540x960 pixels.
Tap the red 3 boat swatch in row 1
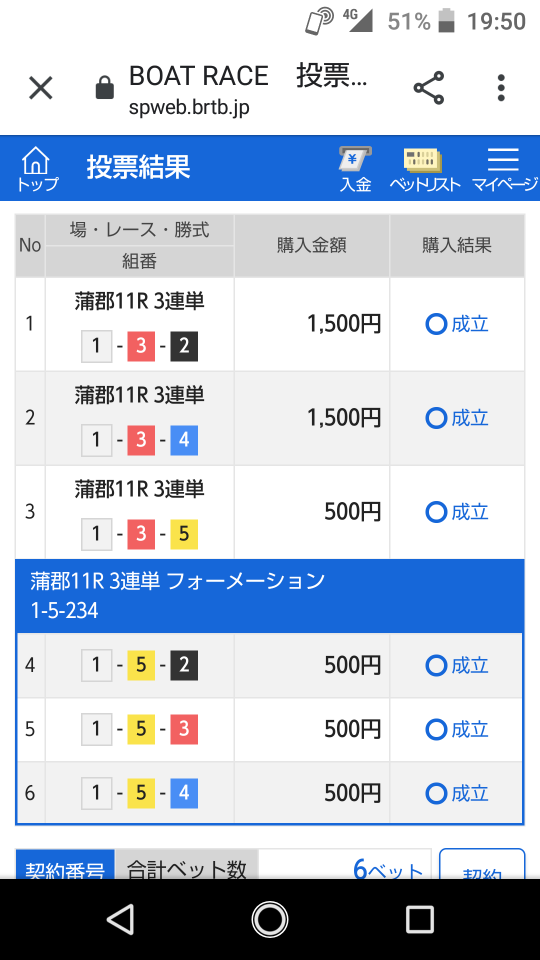tap(141, 347)
